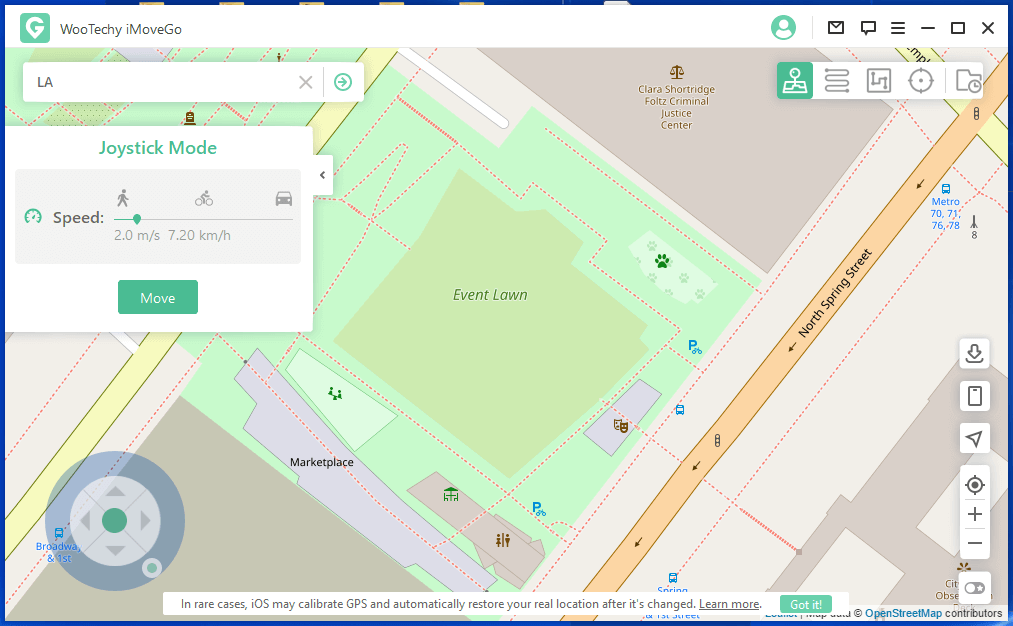This screenshot has width=1013, height=626.
Task: Open the user account profile
Action: click(x=783, y=28)
